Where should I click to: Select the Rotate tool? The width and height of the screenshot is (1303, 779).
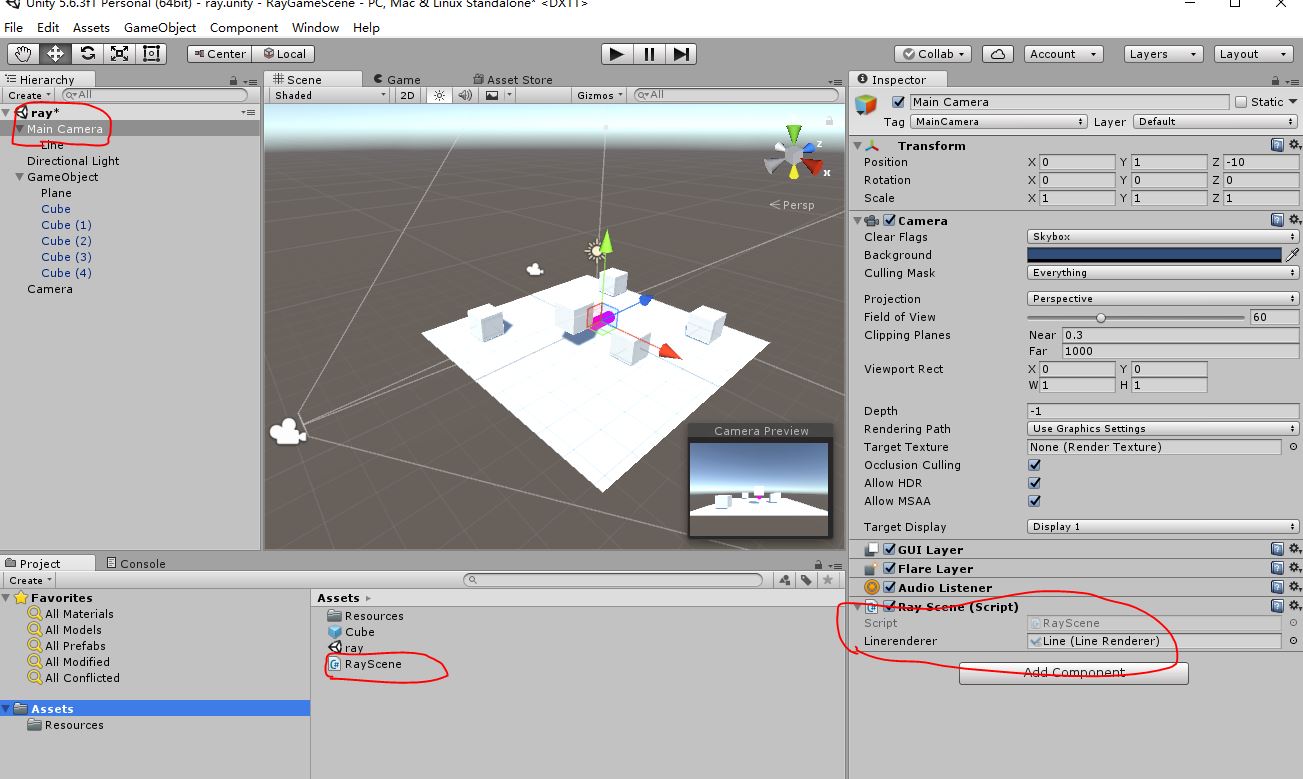point(87,54)
